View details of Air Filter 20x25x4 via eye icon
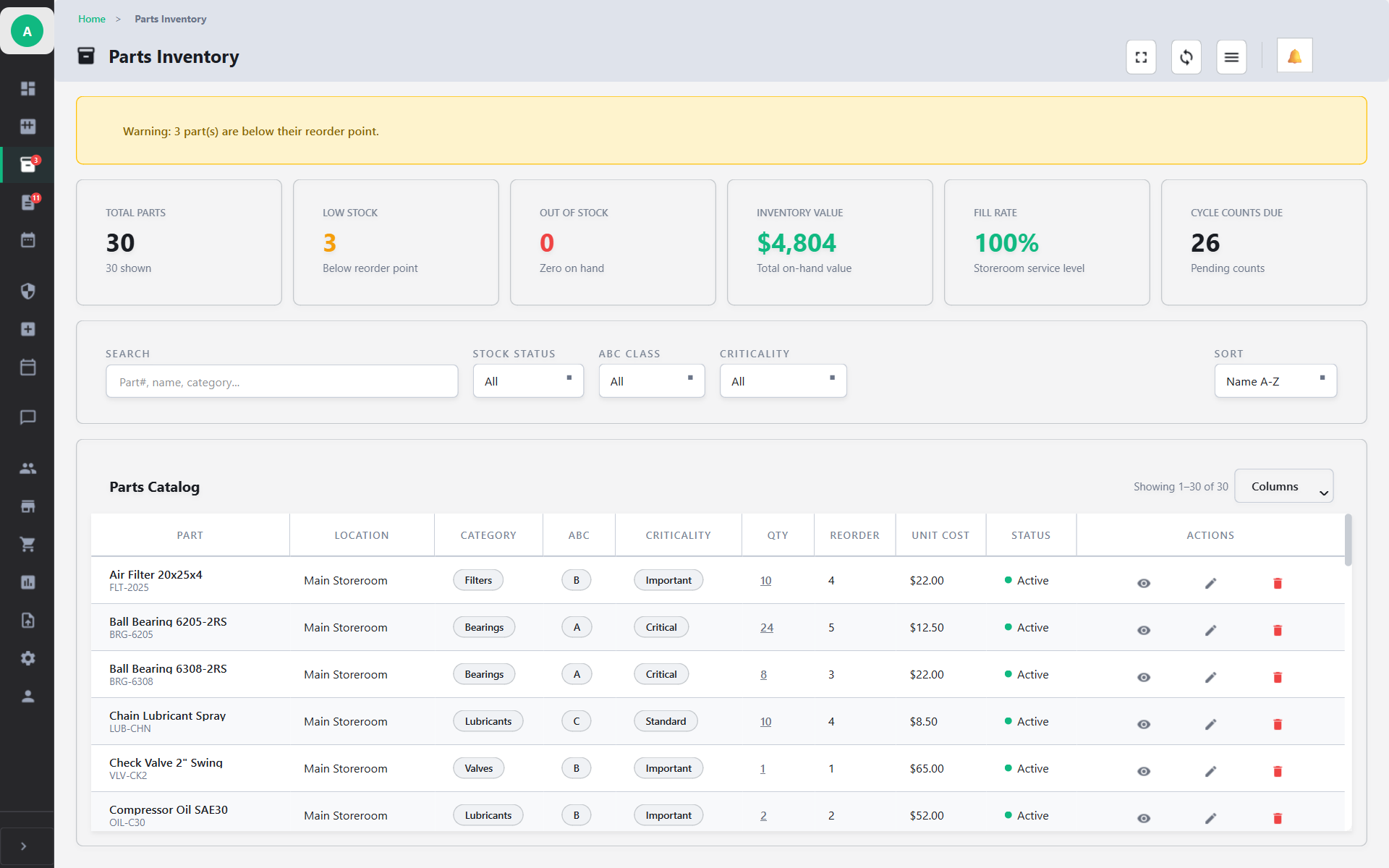Viewport: 1389px width, 868px height. pyautogui.click(x=1144, y=583)
